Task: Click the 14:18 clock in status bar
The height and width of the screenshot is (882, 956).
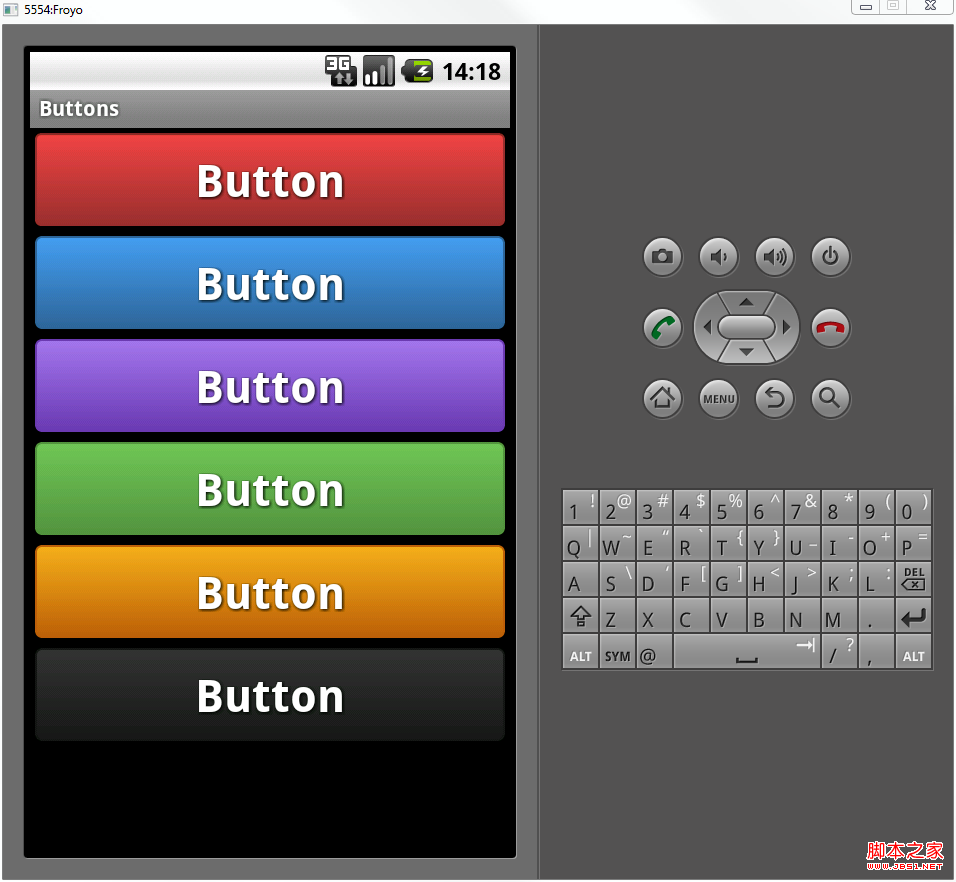Action: click(471, 72)
